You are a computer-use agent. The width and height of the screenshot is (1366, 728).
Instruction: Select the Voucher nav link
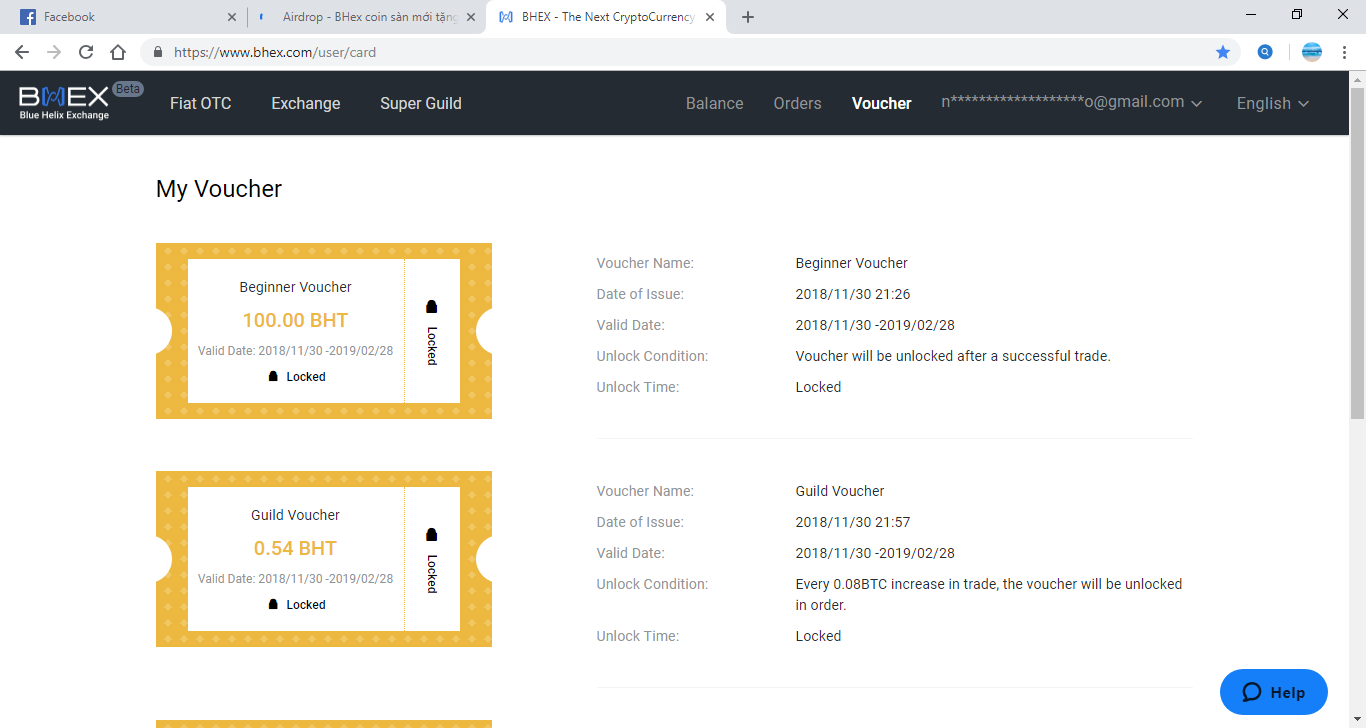point(882,103)
